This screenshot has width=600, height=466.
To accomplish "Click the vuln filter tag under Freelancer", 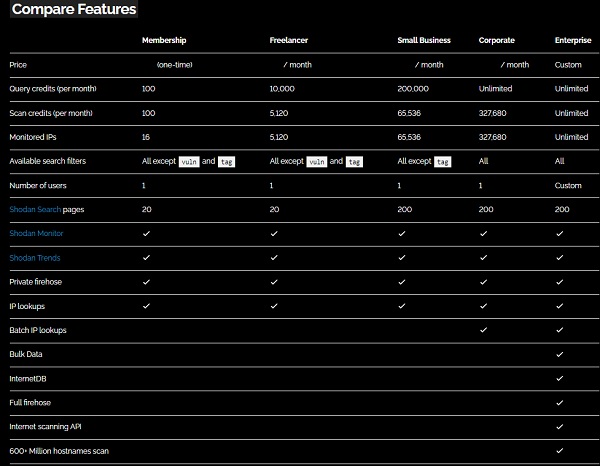I will (x=317, y=162).
